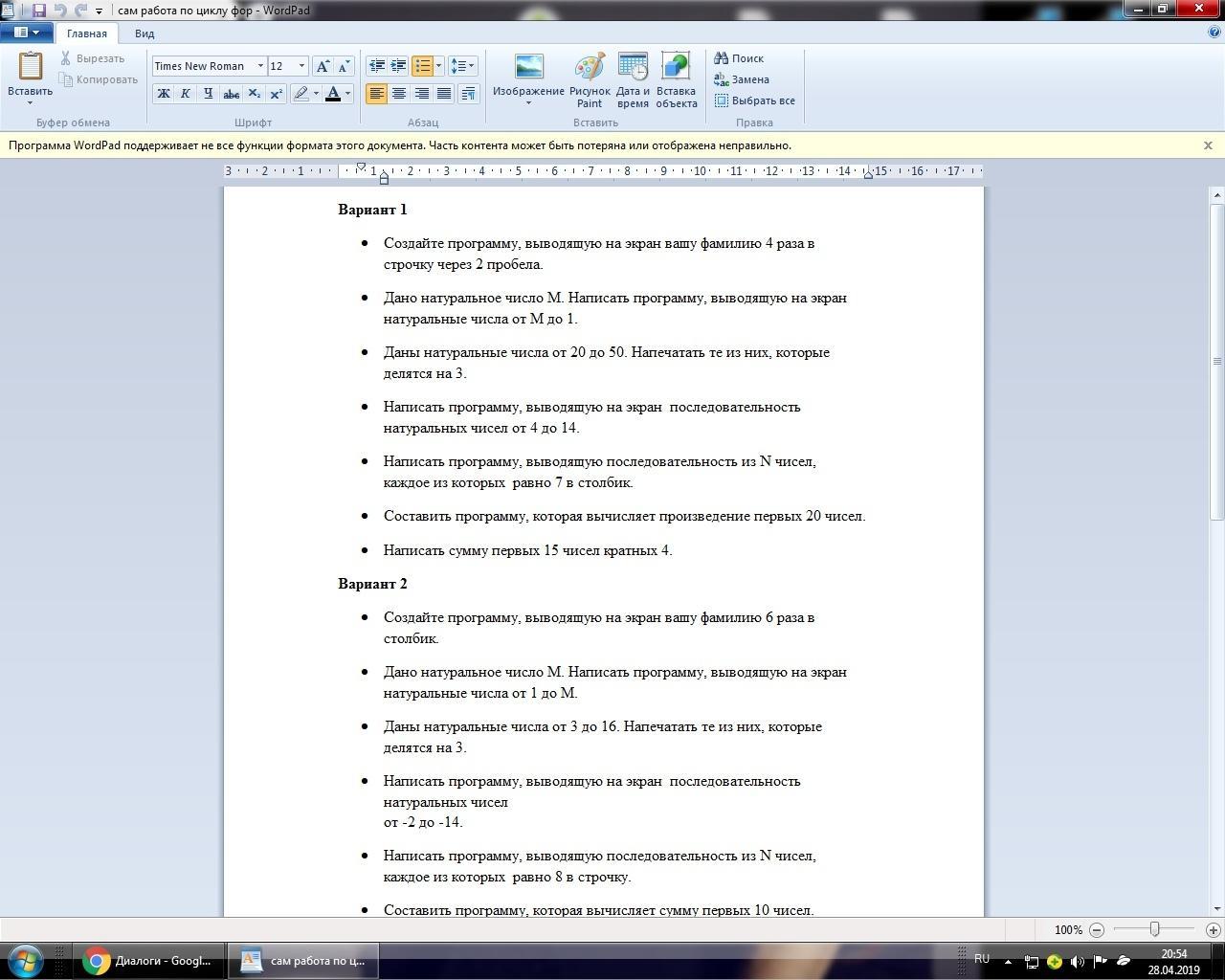The height and width of the screenshot is (980, 1225).
Task: Toggle italic (К) formatting
Action: coord(186,94)
